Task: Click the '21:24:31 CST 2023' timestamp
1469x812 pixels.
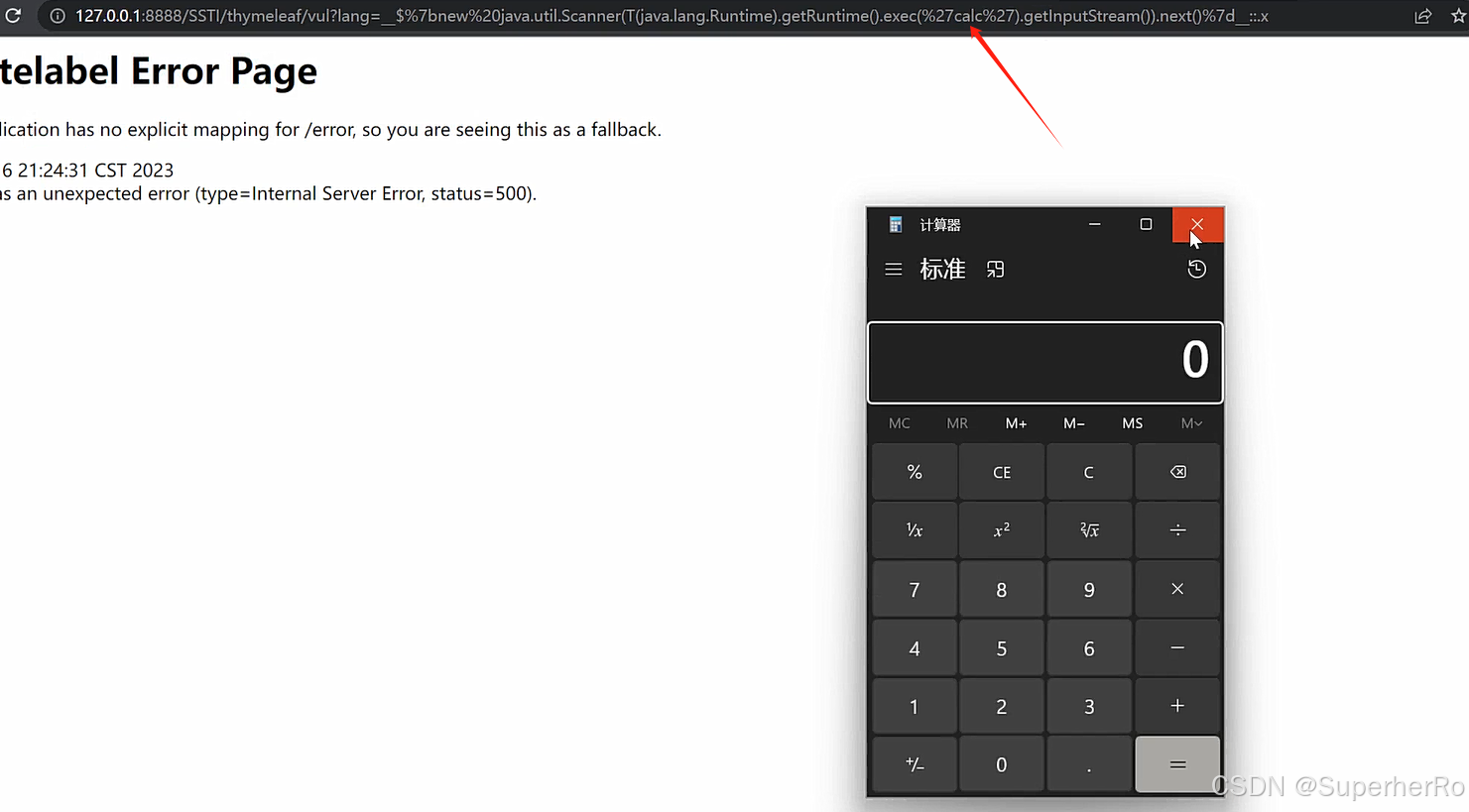Action: point(95,171)
